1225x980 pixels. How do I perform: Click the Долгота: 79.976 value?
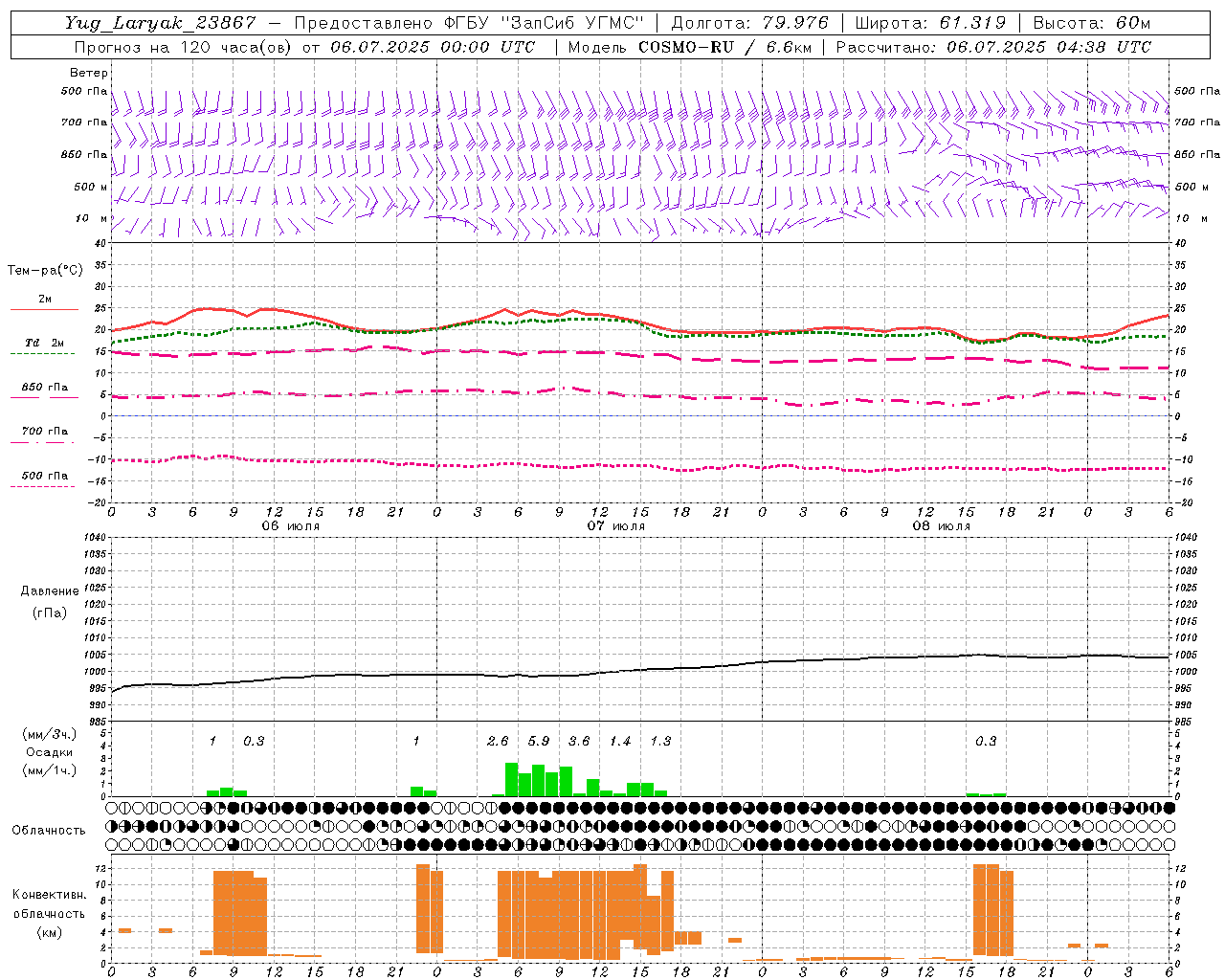750,23
